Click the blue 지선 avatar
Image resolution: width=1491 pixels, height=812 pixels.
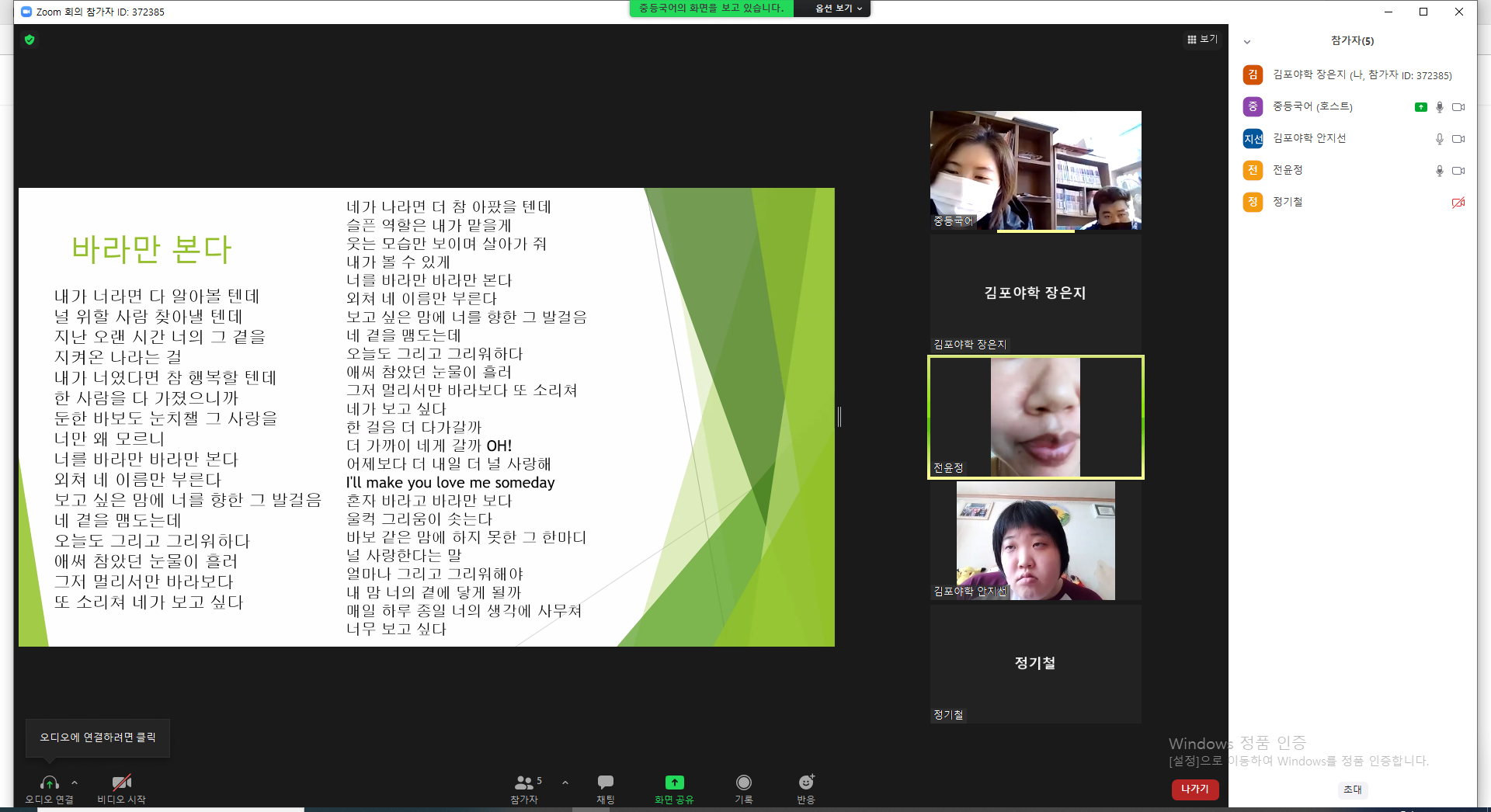[x=1253, y=138]
